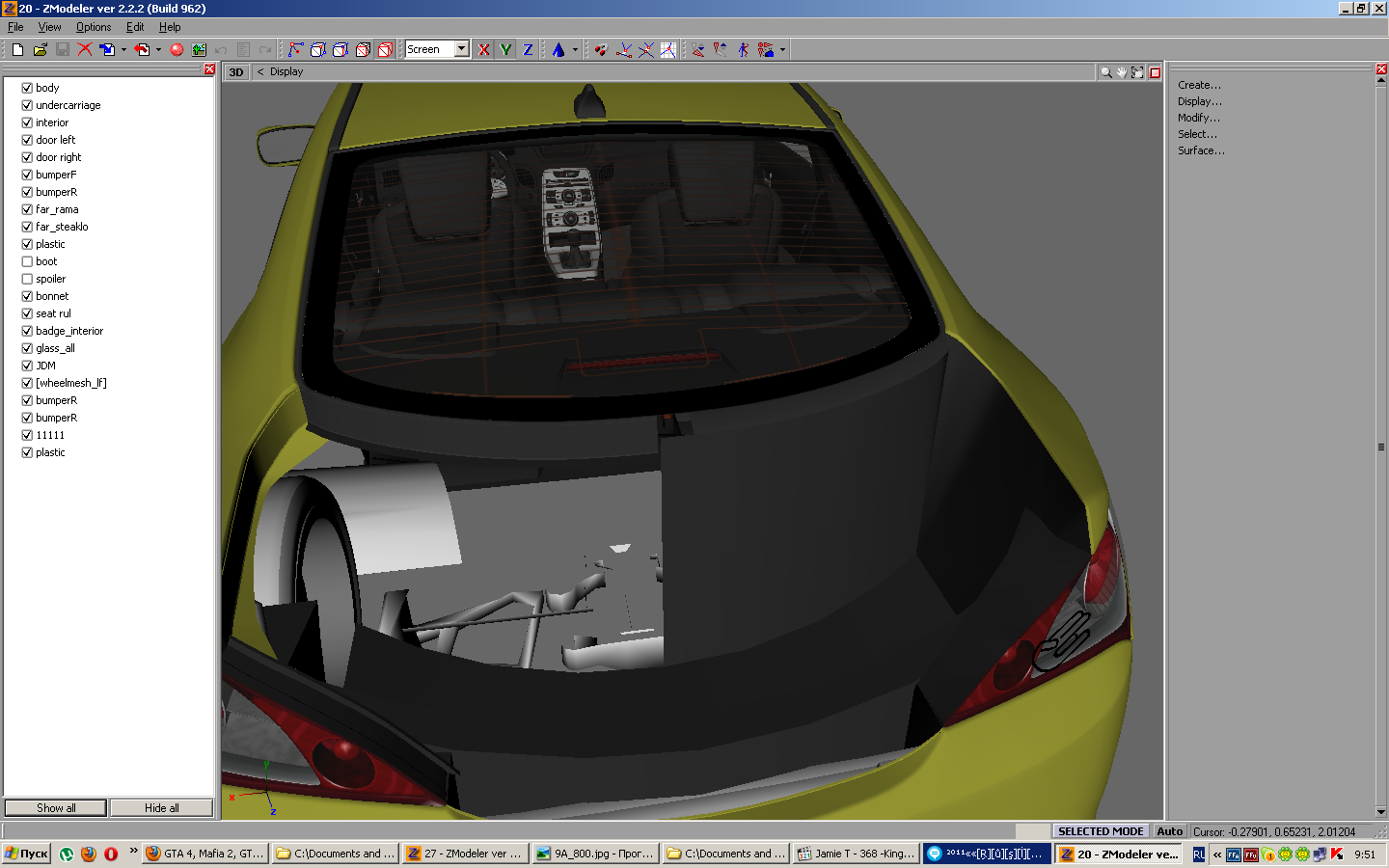Enable the spoiler object checkbox
This screenshot has width=1389, height=868.
(x=27, y=279)
